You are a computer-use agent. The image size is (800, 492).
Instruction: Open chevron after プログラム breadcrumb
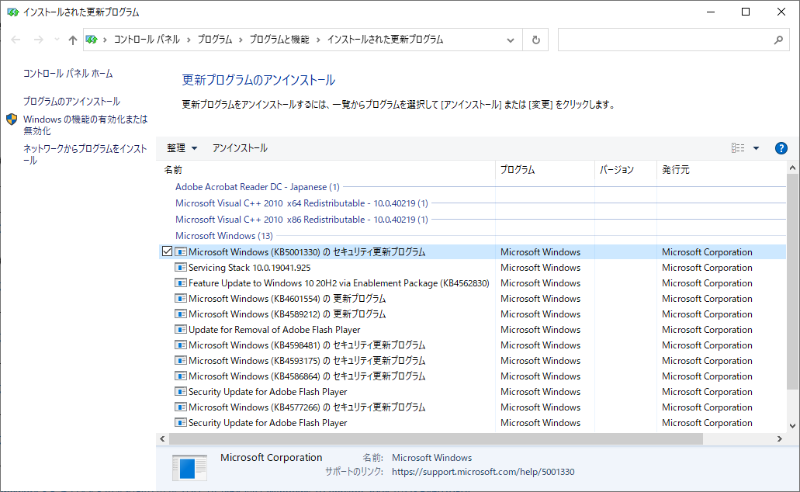pos(241,40)
